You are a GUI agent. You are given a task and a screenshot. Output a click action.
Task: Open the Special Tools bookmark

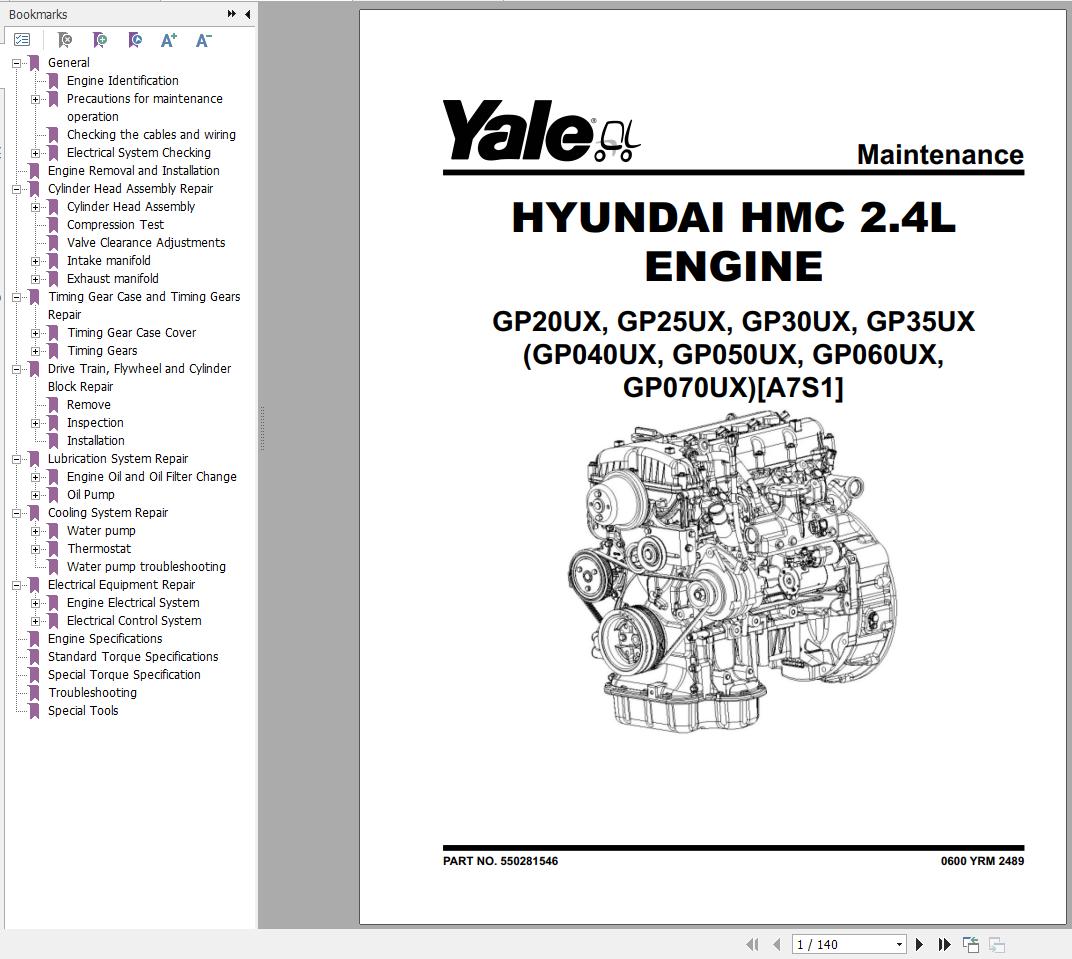point(83,711)
